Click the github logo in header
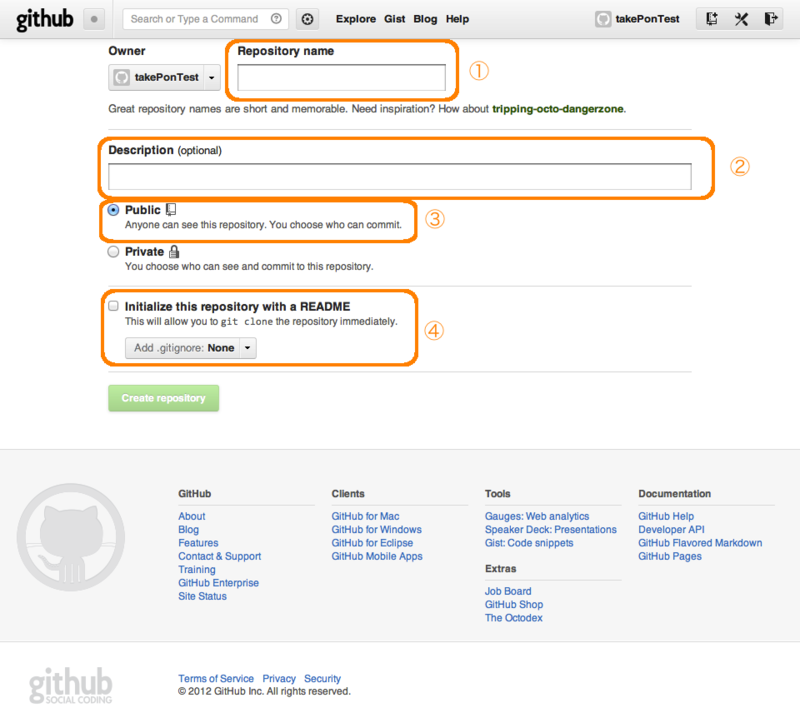 [x=44, y=19]
